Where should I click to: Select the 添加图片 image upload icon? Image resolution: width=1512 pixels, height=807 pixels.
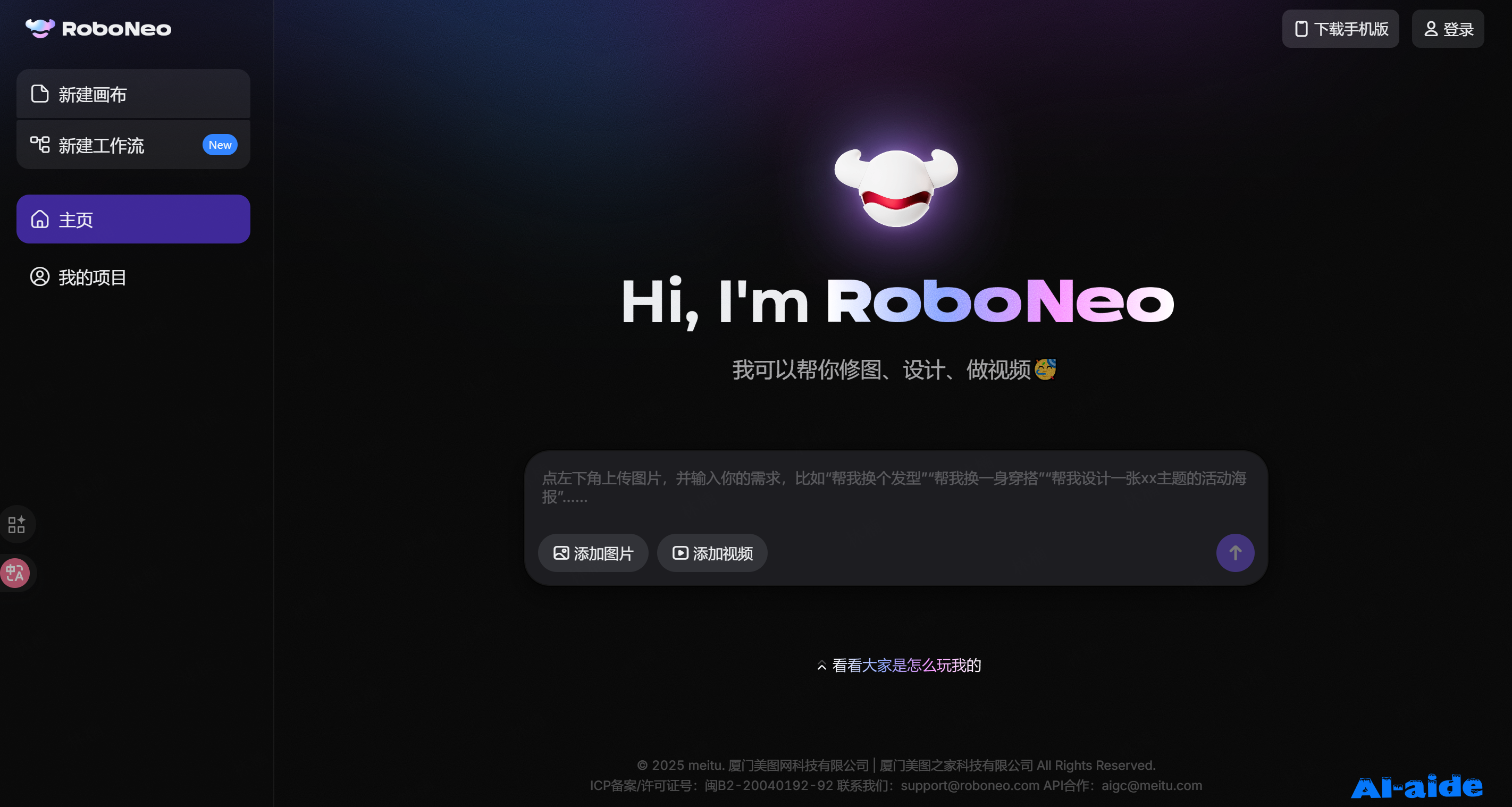(x=560, y=552)
